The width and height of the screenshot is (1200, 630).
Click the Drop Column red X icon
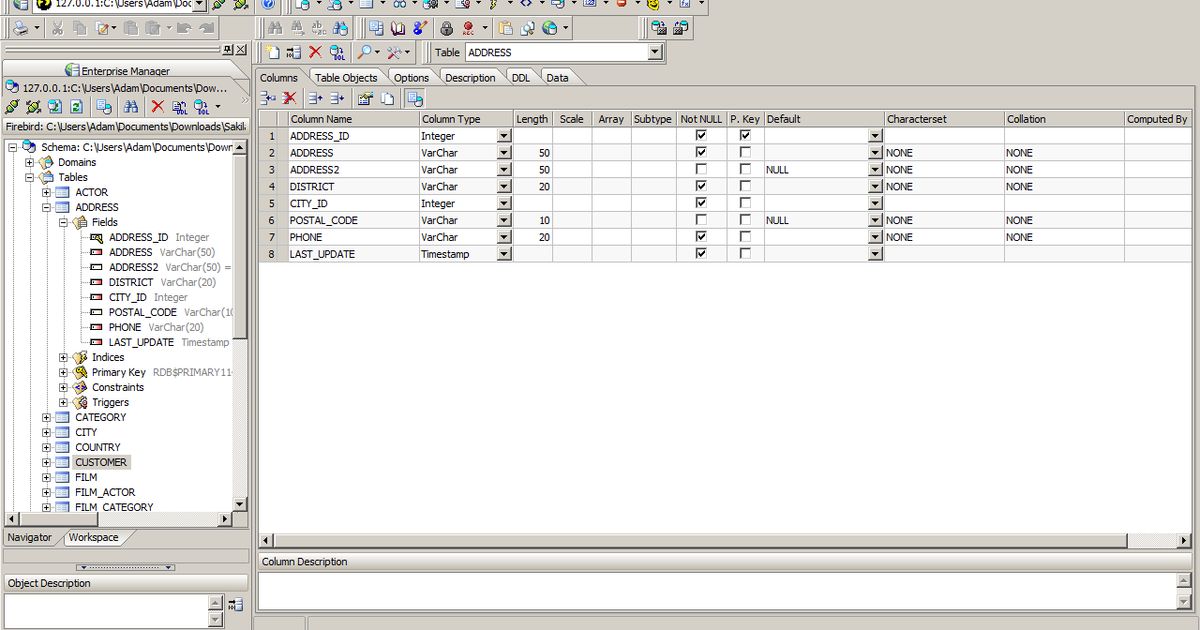tap(290, 96)
